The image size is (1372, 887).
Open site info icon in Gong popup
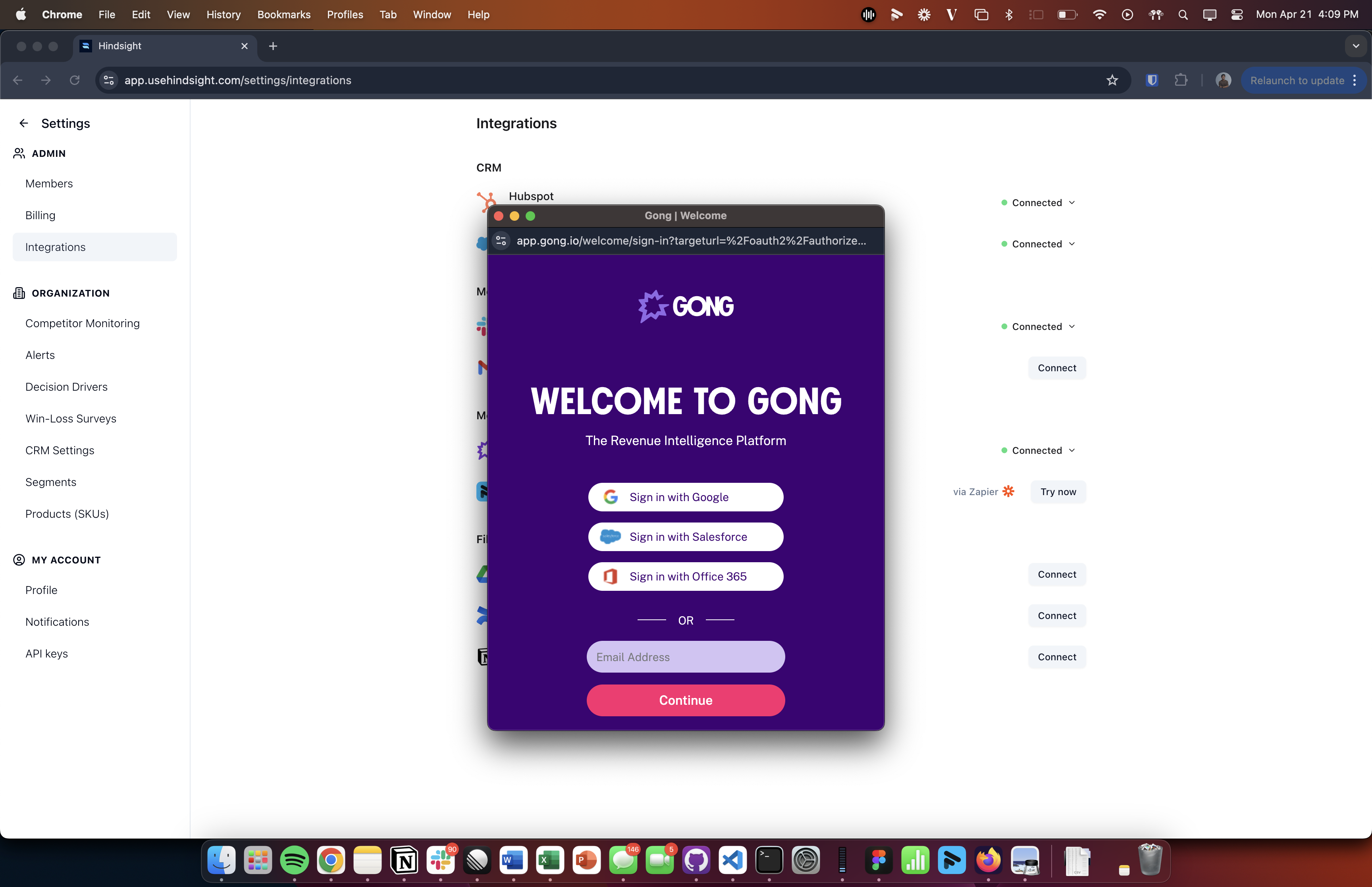(501, 241)
